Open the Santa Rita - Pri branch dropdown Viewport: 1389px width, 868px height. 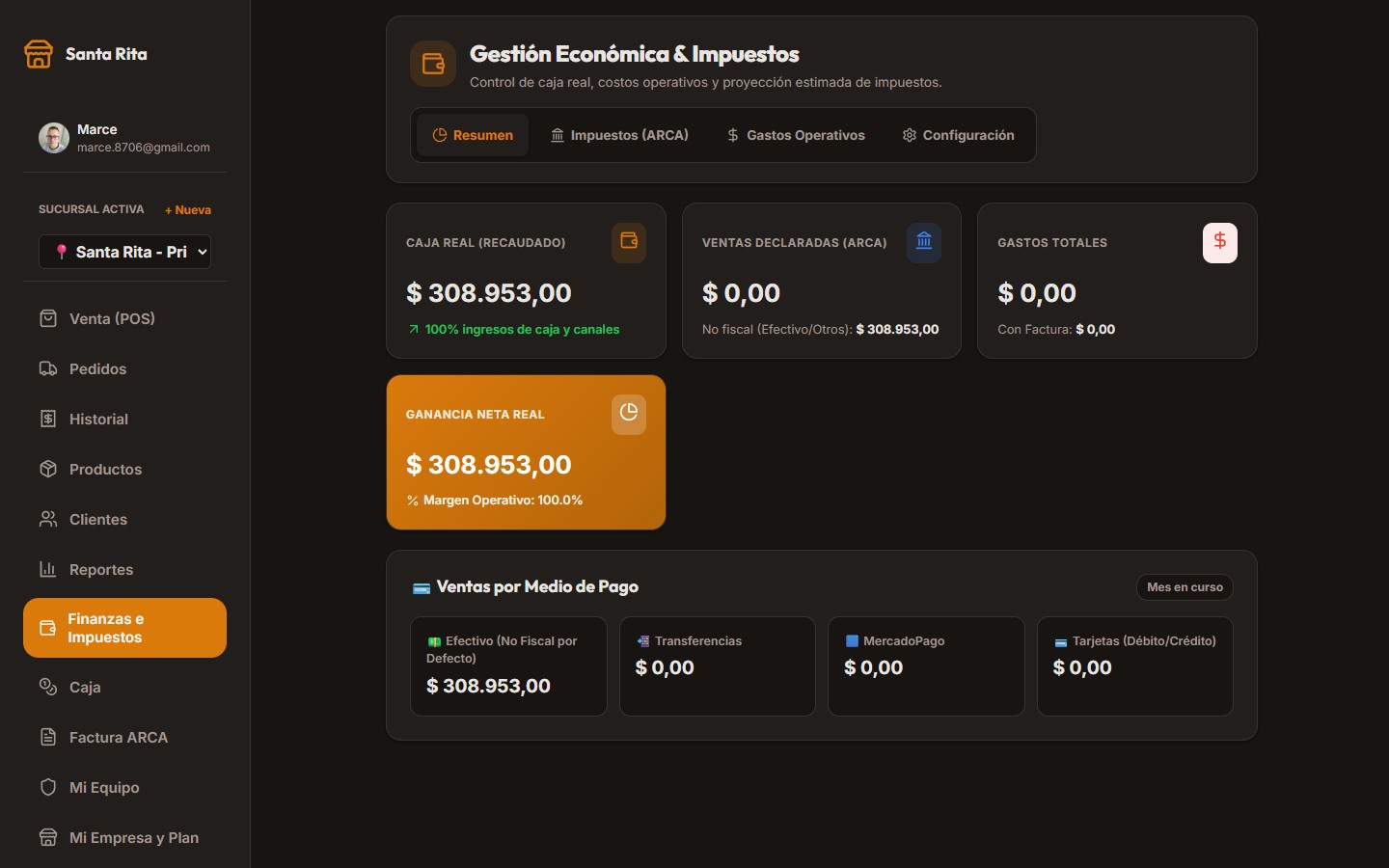pyautogui.click(x=124, y=252)
